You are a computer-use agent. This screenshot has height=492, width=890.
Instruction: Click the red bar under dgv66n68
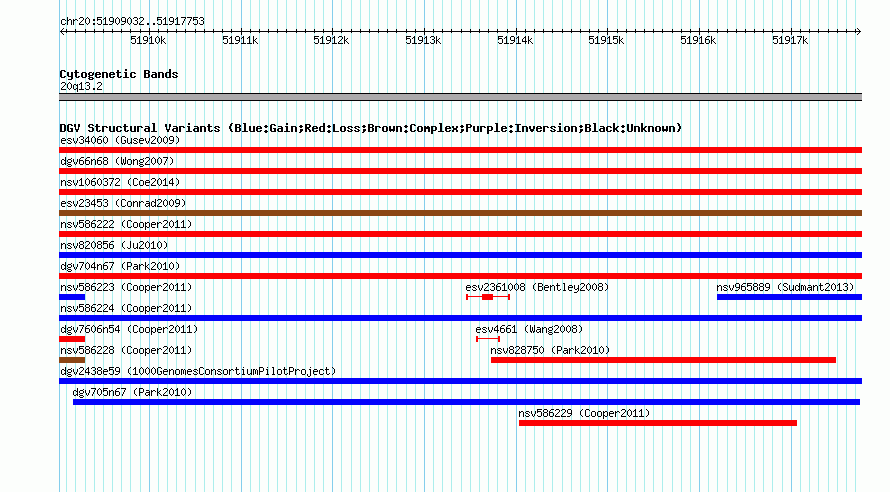tap(460, 171)
